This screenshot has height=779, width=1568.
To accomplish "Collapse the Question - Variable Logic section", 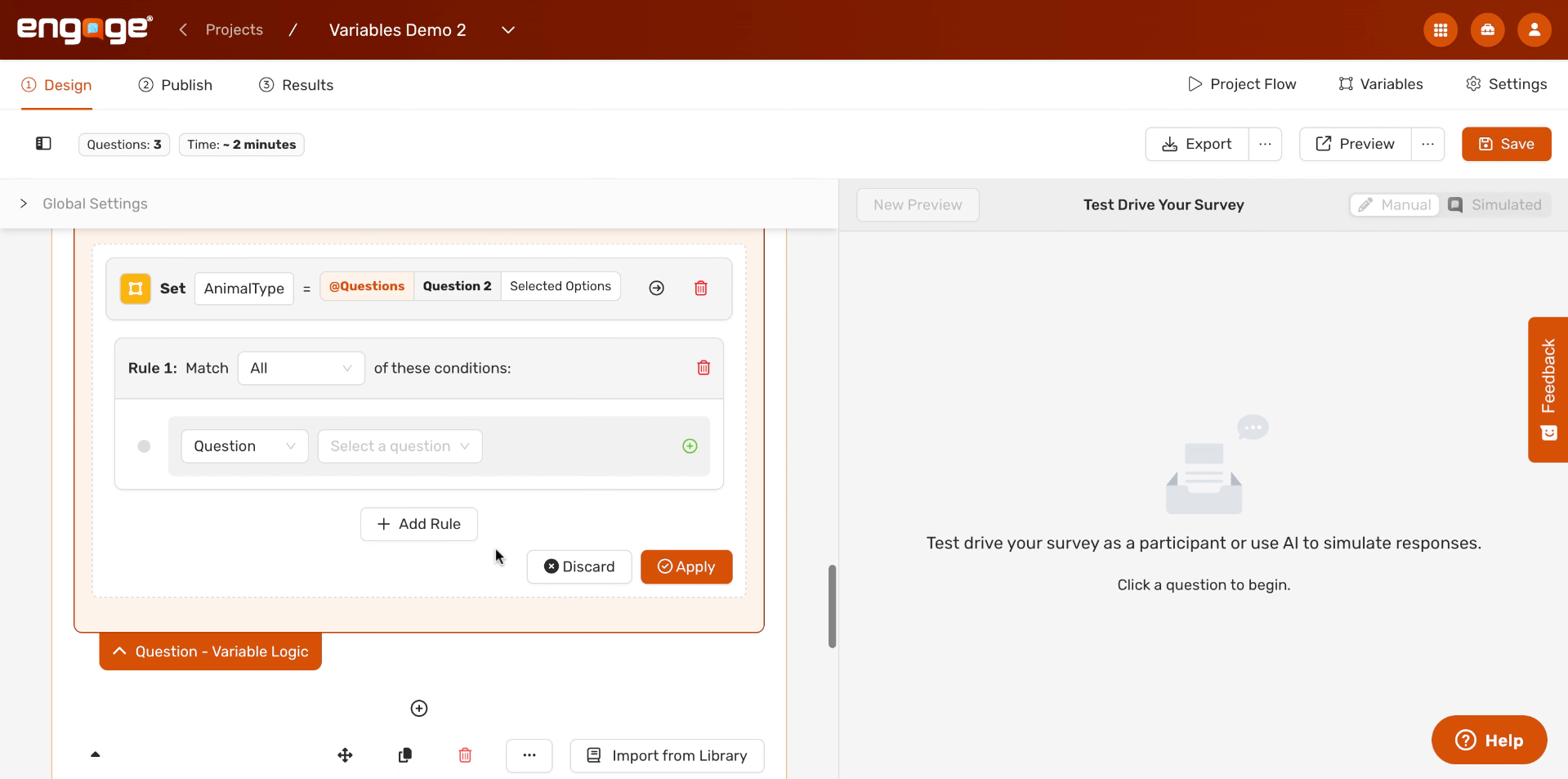I will (210, 651).
